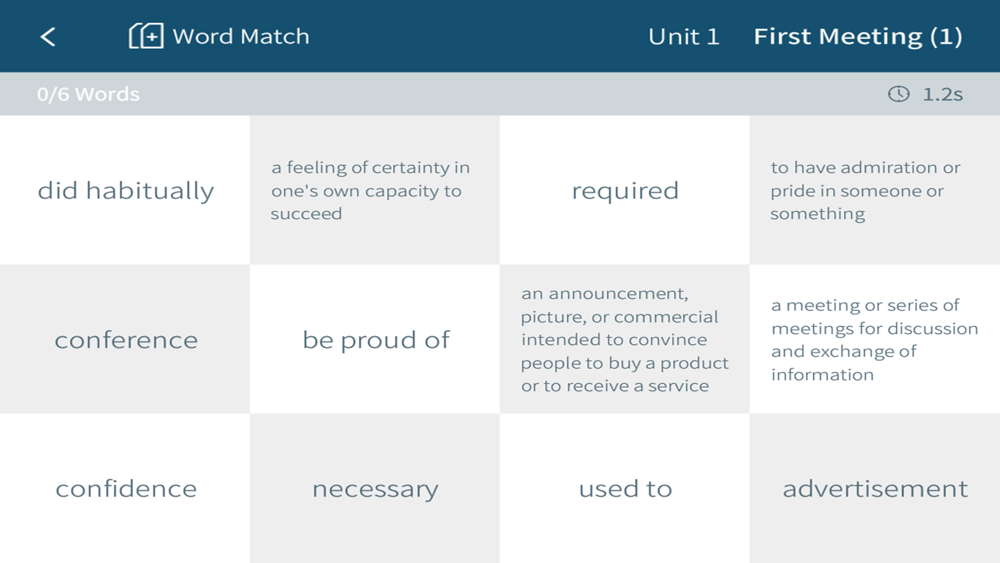Click the 1.2s elapsed time readout
This screenshot has width=1000, height=563.
coord(943,94)
